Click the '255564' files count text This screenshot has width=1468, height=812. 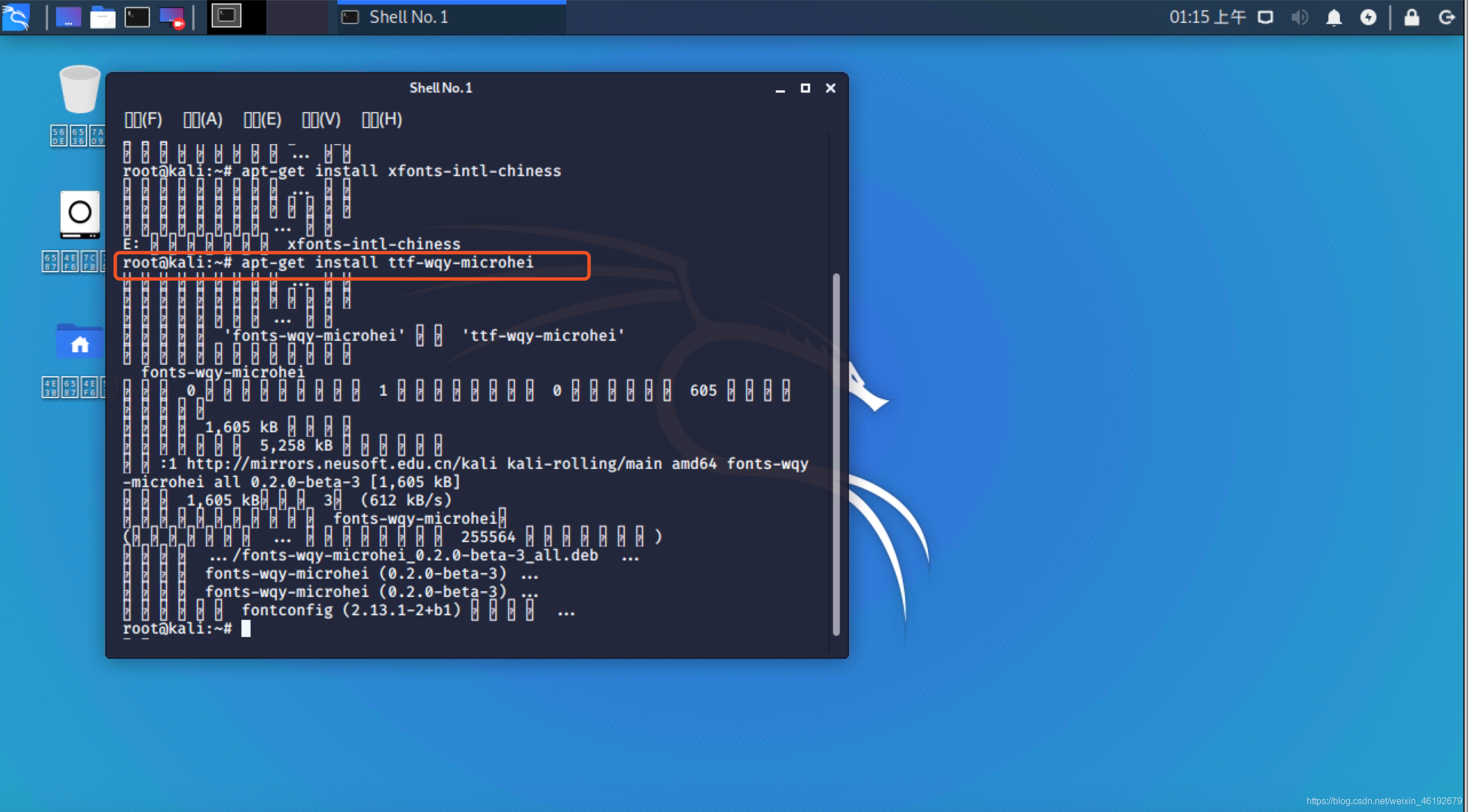pyautogui.click(x=488, y=537)
